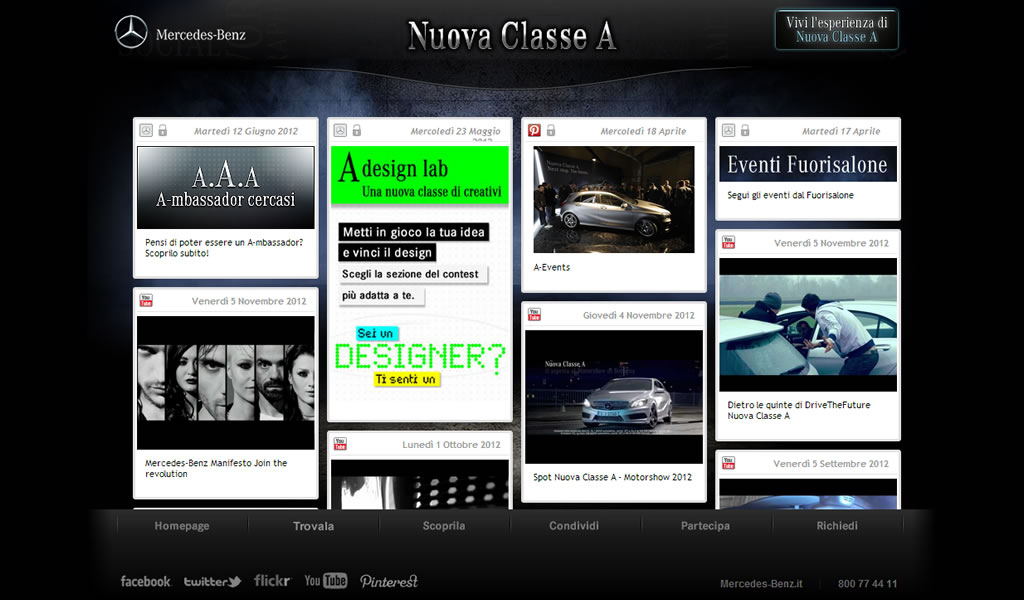The height and width of the screenshot is (600, 1024).
Task: Click the lock icon on the 12 Giugno card
Action: [163, 131]
